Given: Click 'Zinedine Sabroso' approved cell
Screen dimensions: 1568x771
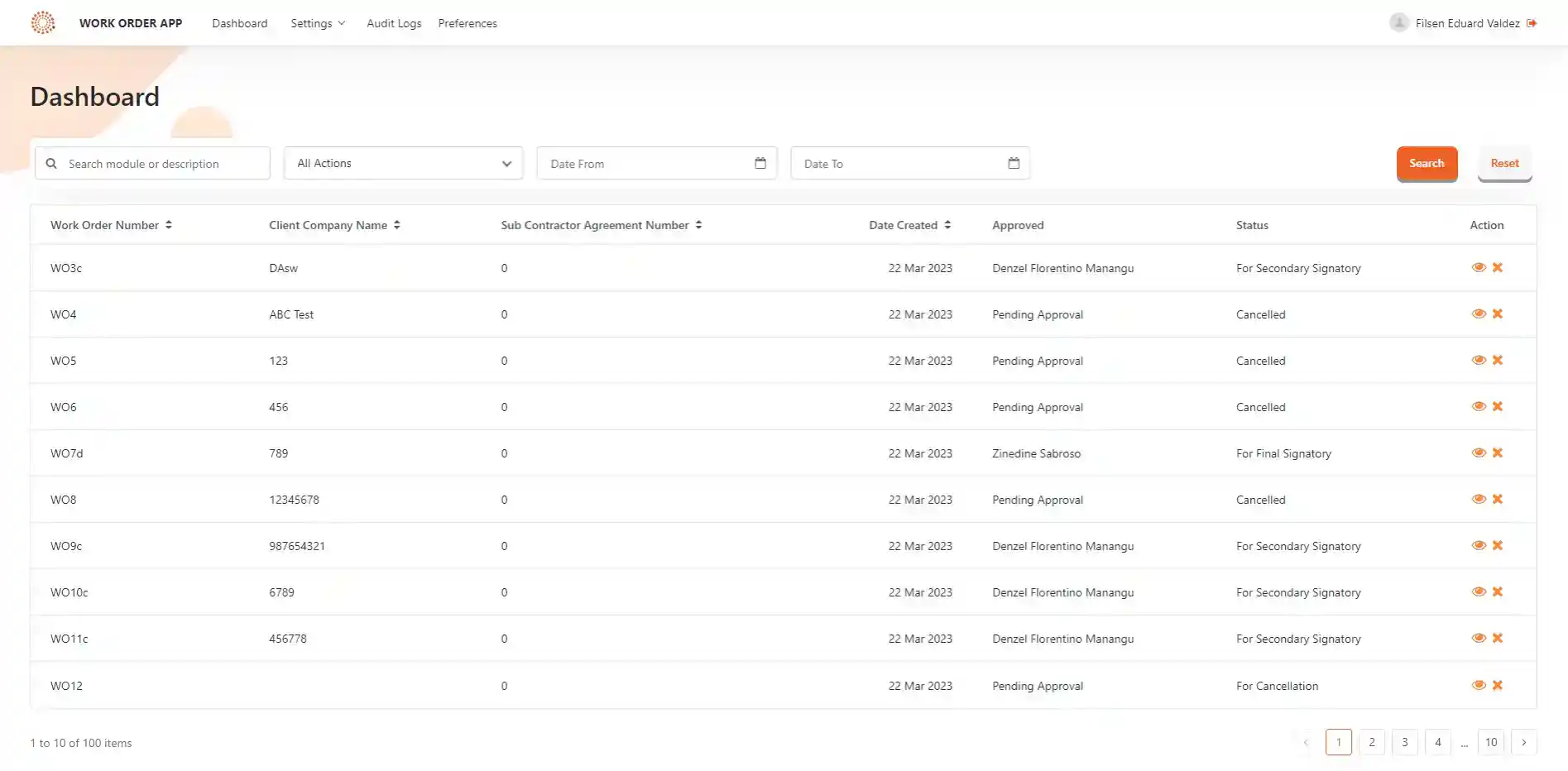Looking at the screenshot, I should (1036, 453).
